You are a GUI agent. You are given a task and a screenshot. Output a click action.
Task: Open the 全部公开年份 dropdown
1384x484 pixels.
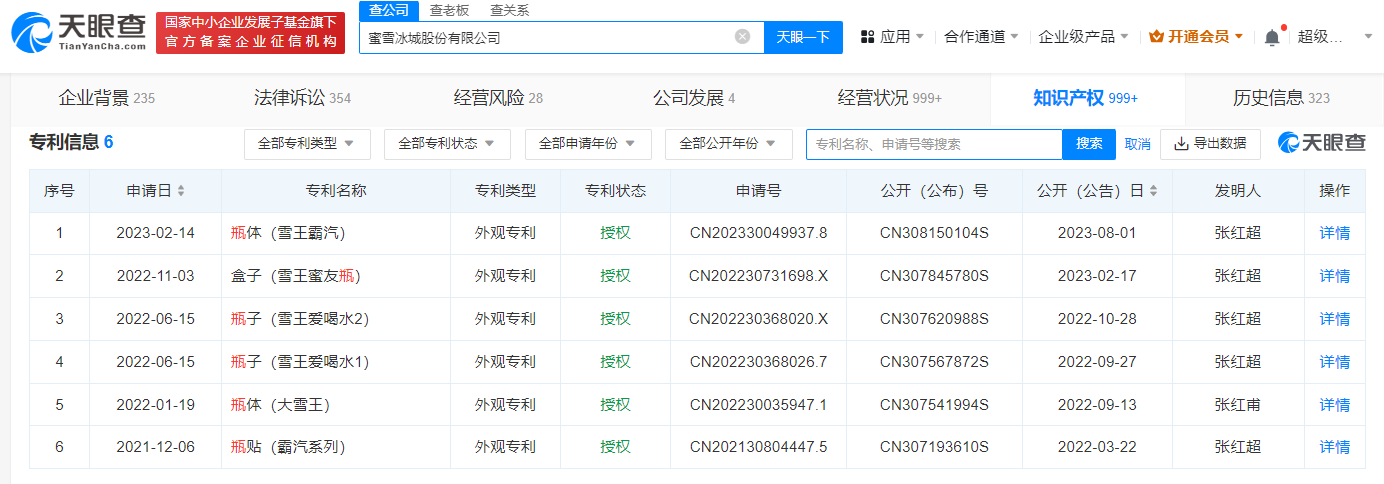tap(728, 144)
